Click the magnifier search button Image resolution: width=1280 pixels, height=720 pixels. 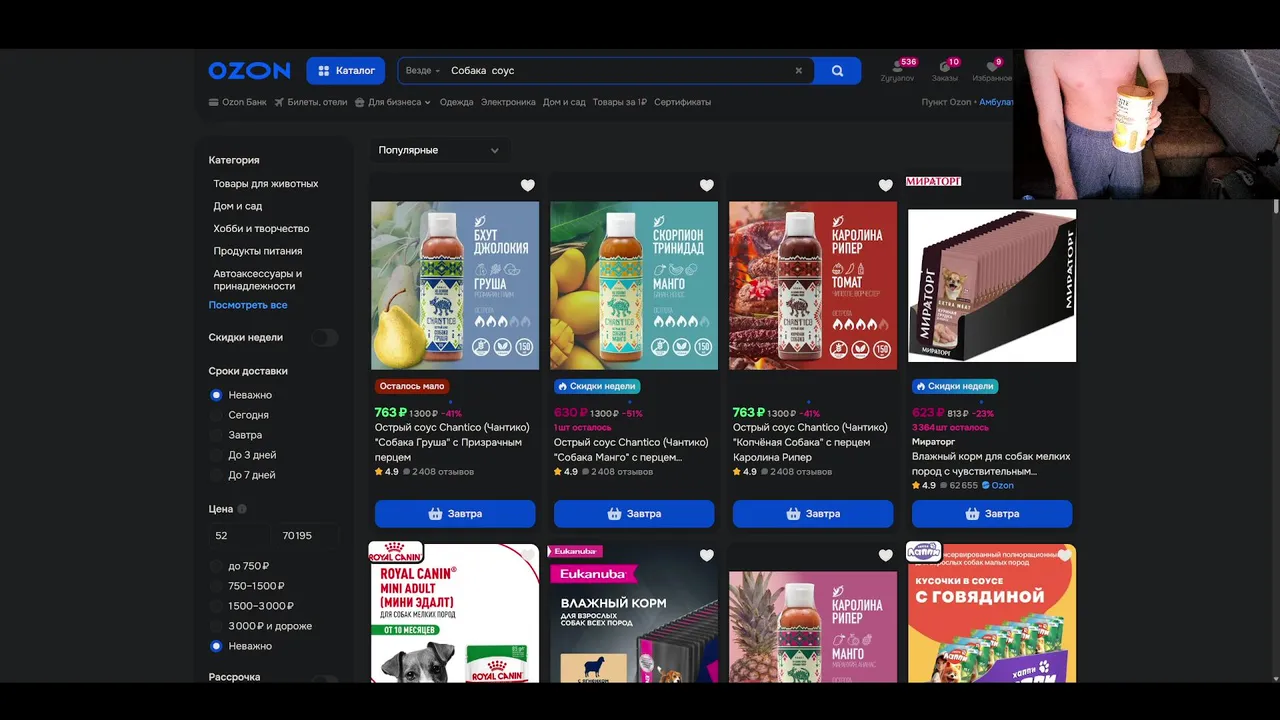[838, 71]
